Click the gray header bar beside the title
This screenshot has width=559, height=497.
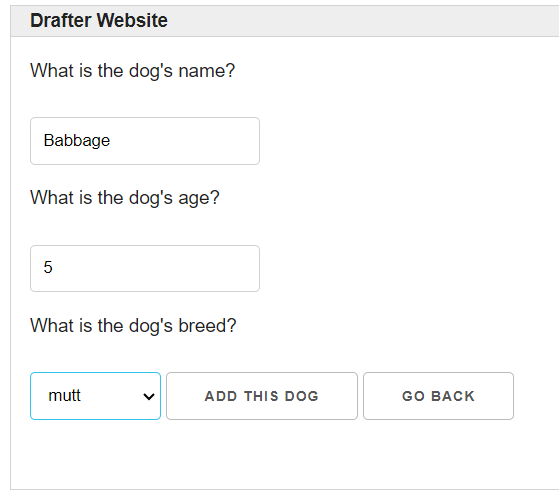tap(357, 21)
